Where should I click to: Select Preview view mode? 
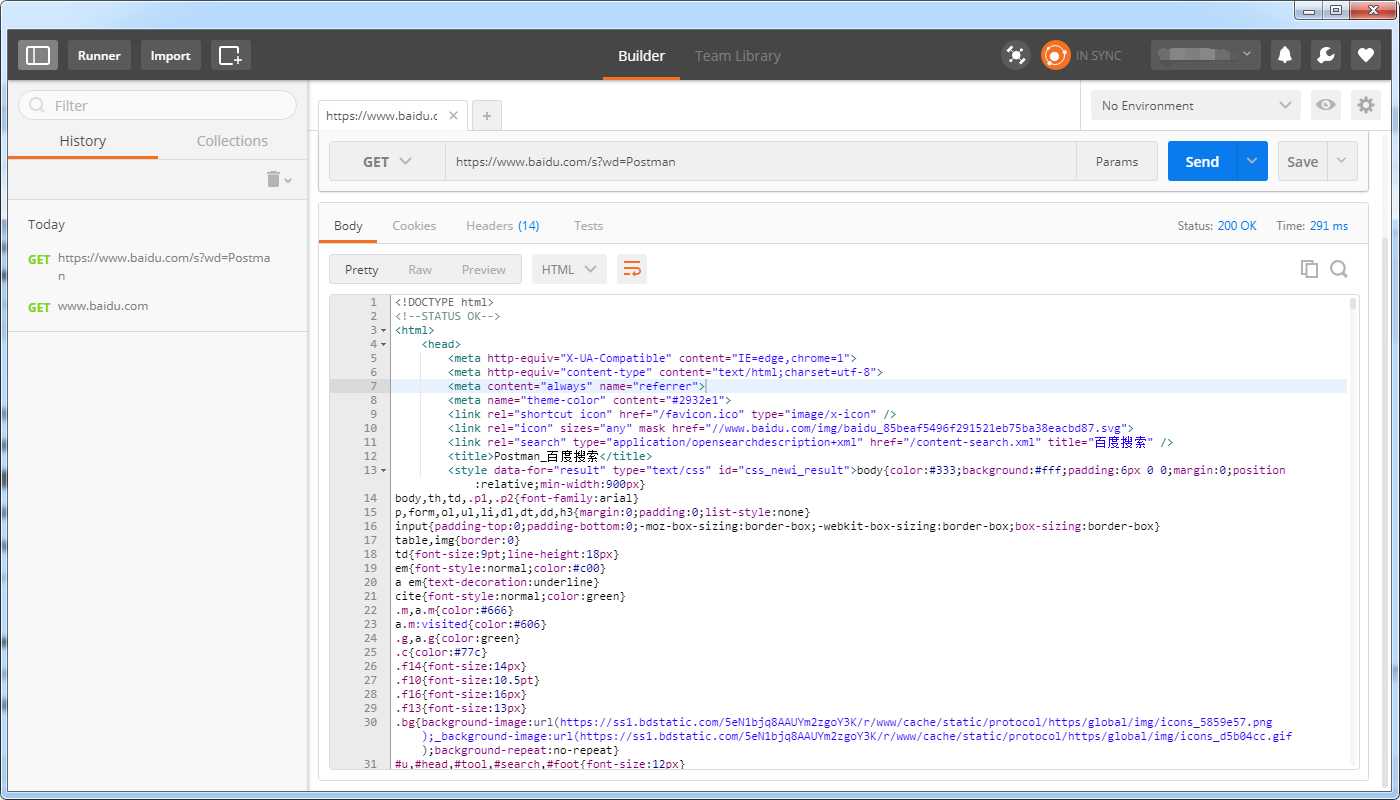pyautogui.click(x=484, y=269)
